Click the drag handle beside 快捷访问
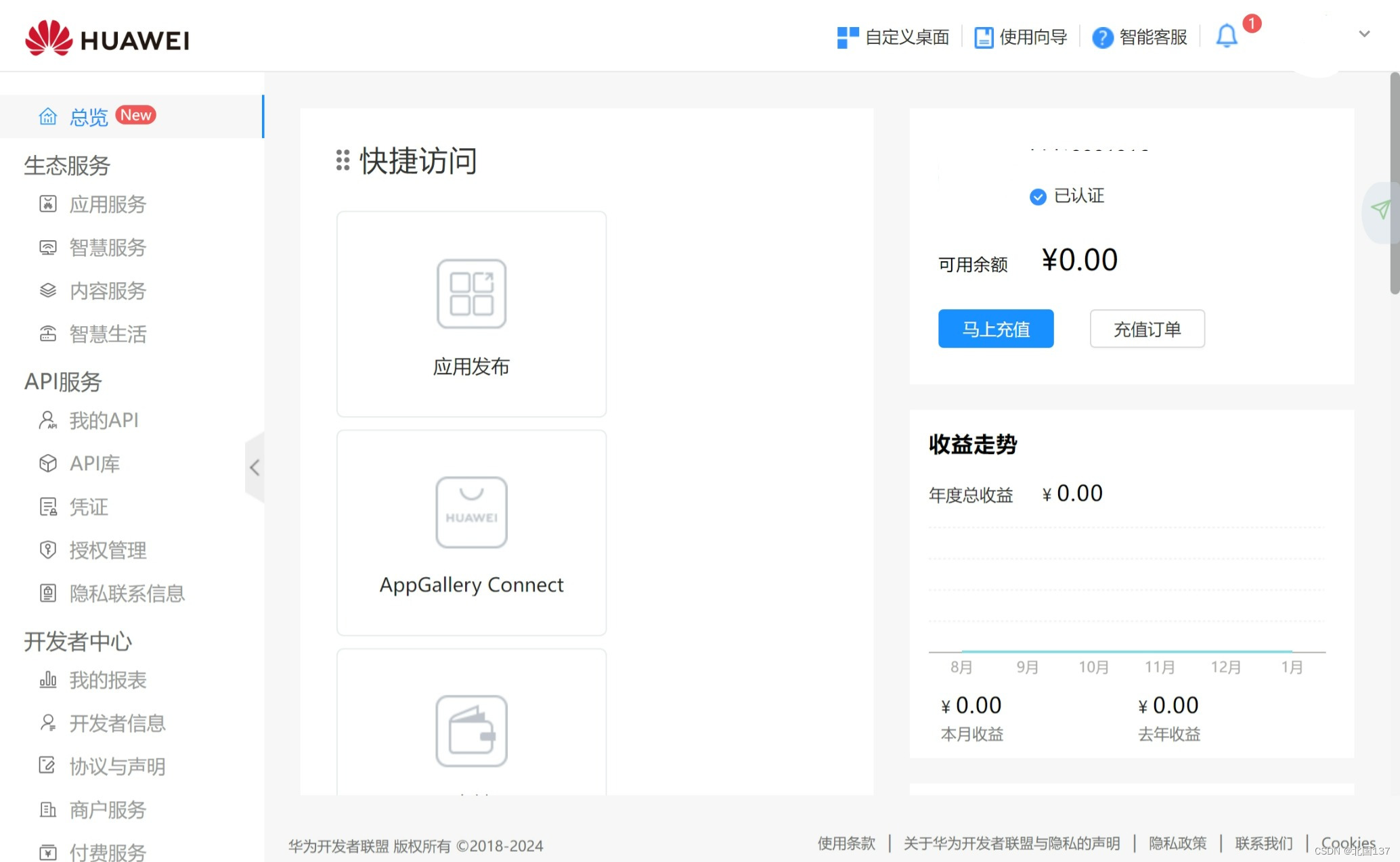 [343, 160]
